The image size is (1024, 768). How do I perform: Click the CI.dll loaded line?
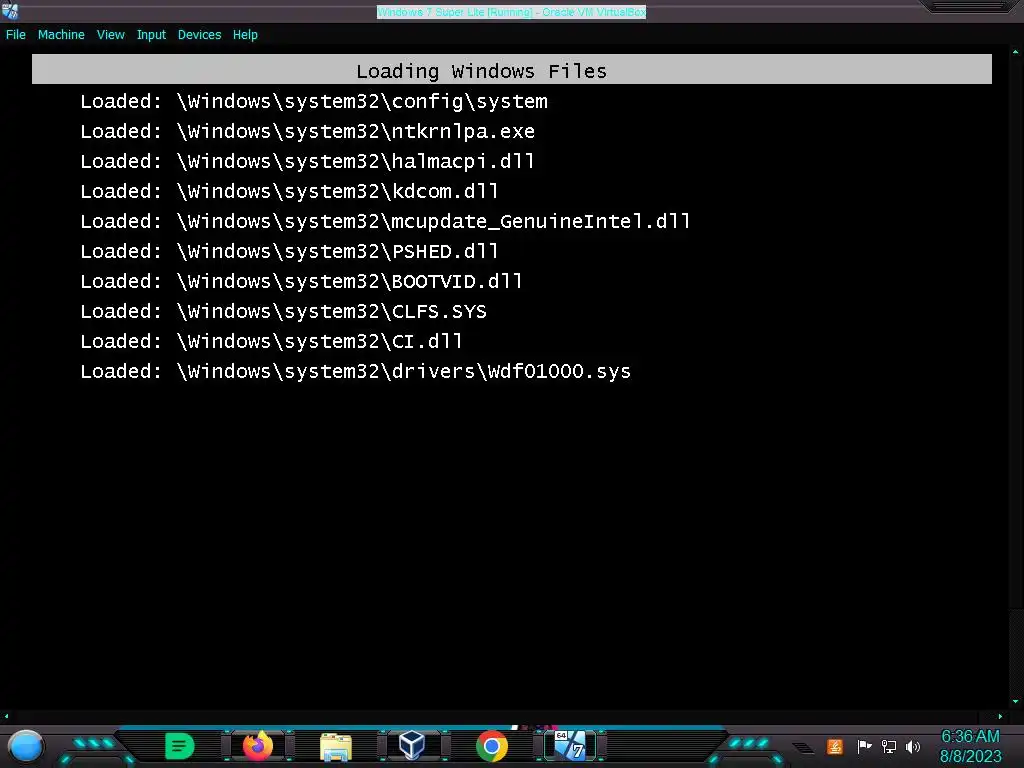pyautogui.click(x=272, y=342)
